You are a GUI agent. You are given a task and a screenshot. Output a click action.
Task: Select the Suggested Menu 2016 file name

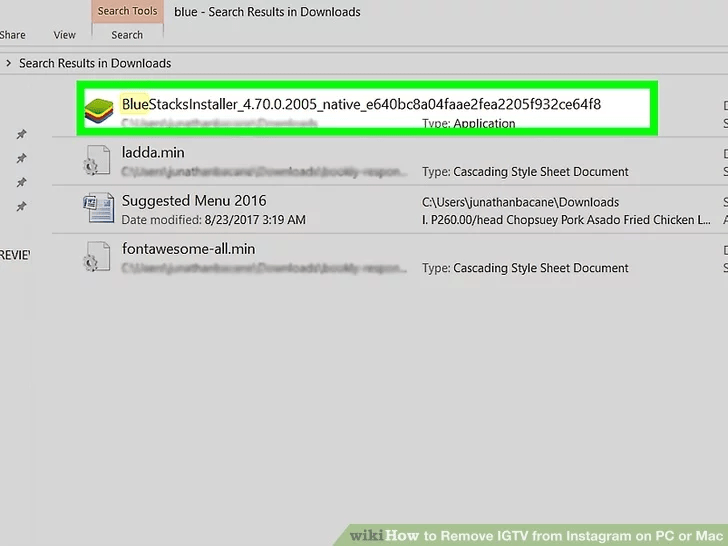coord(194,201)
